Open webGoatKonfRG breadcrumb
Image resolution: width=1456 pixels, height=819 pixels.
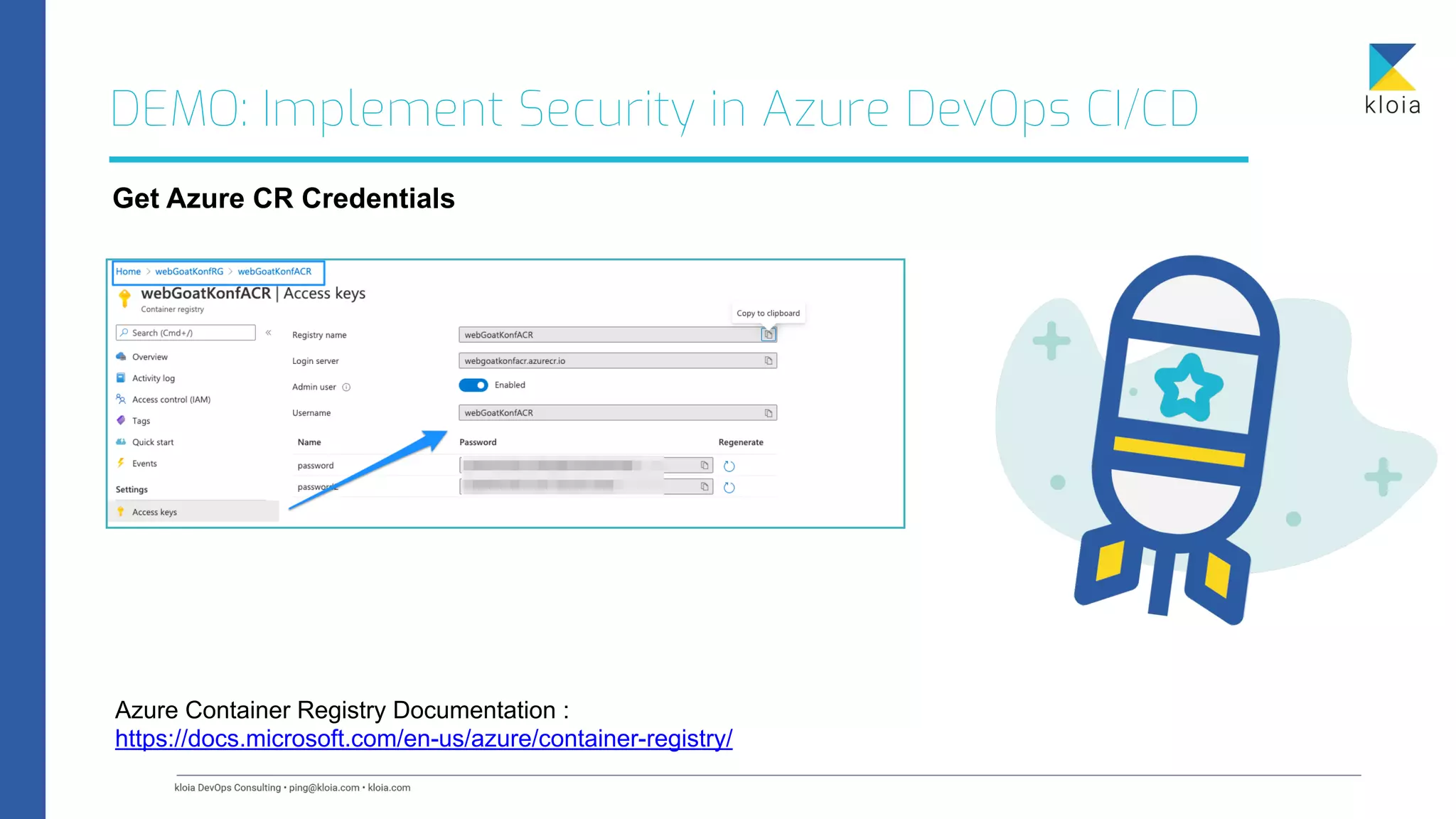pos(189,272)
